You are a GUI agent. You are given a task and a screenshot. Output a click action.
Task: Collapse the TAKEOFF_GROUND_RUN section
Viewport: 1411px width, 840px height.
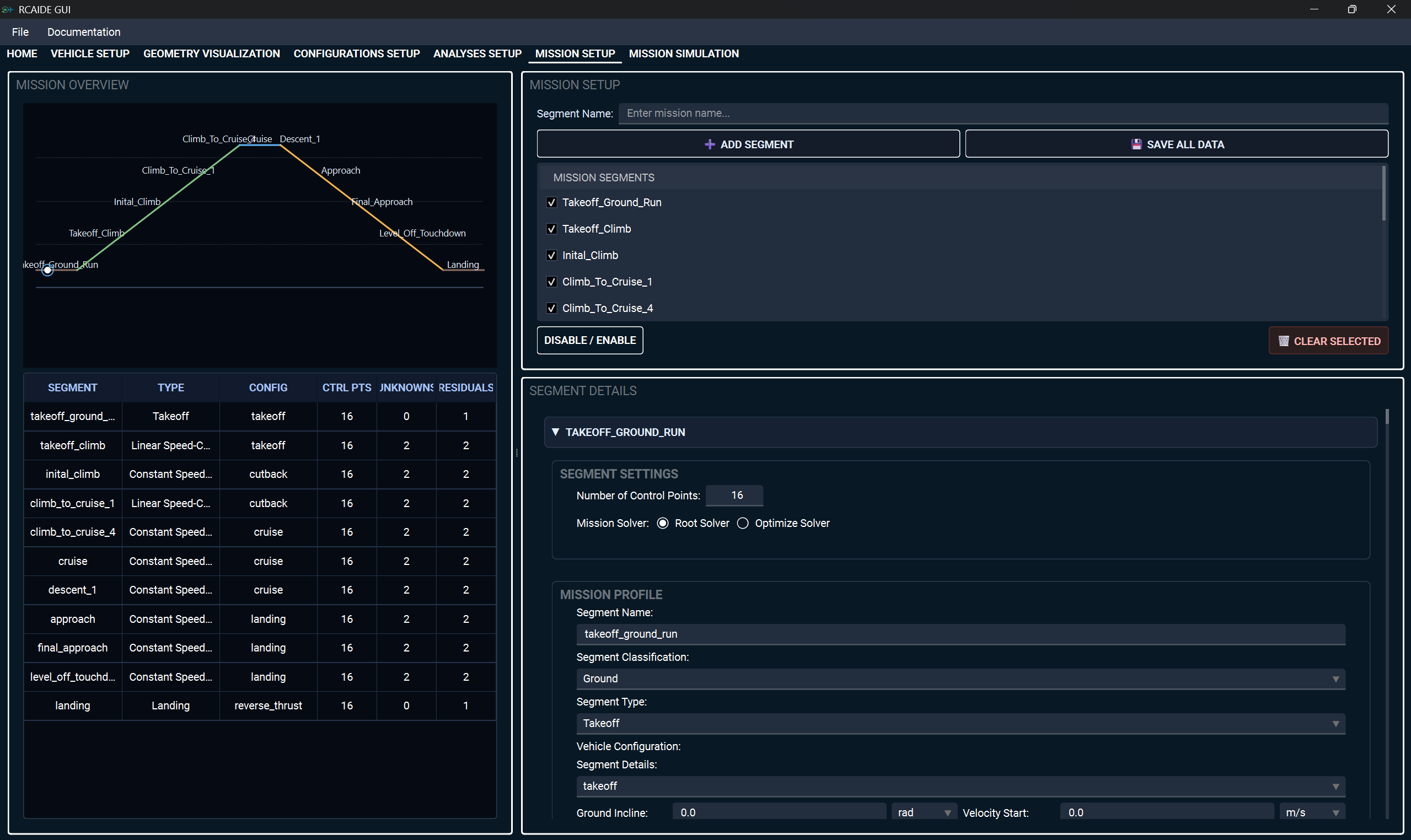[x=961, y=432]
